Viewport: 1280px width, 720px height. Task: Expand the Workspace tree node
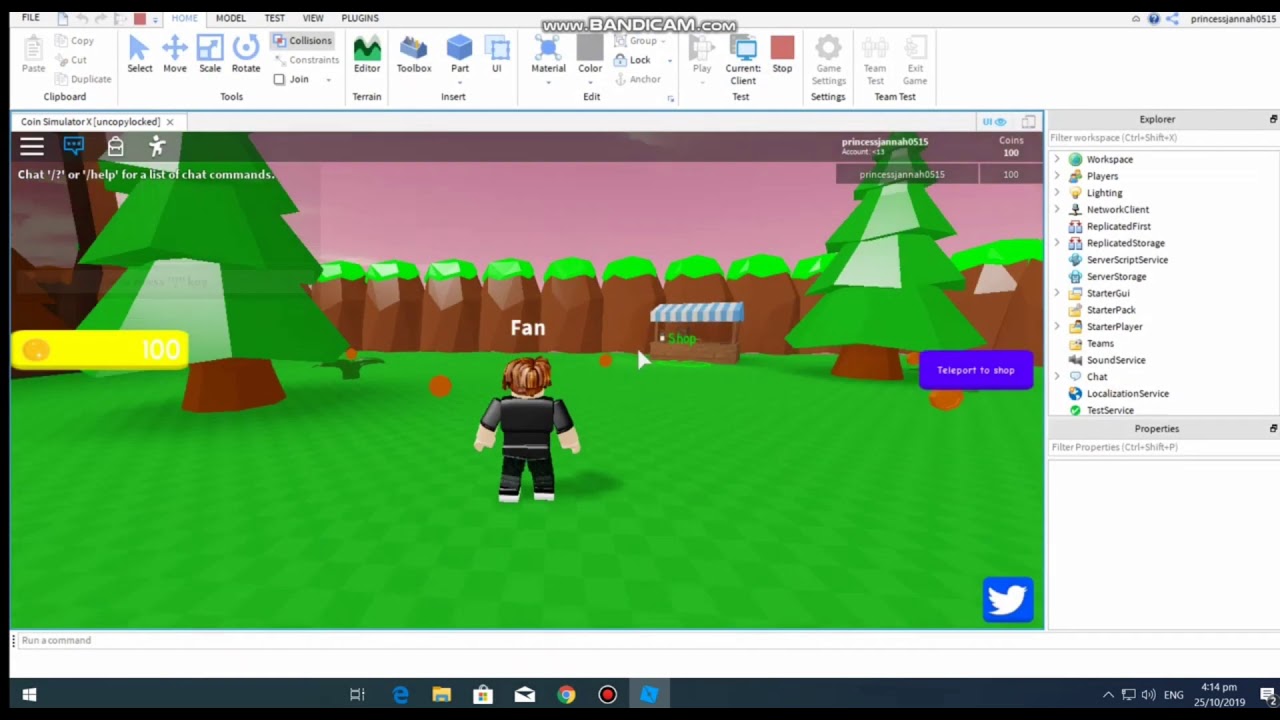pyautogui.click(x=1057, y=159)
